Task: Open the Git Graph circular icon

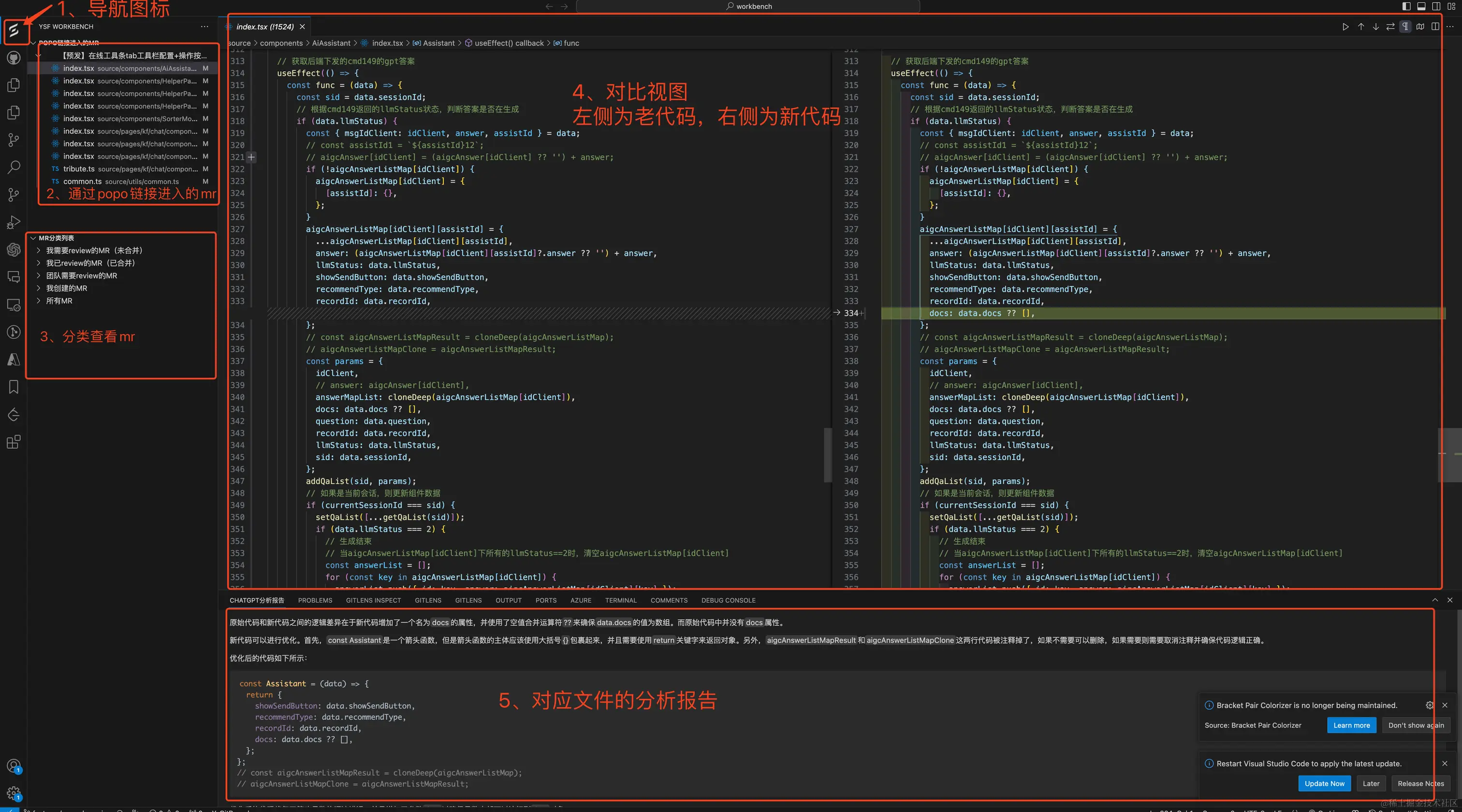Action: tap(14, 332)
